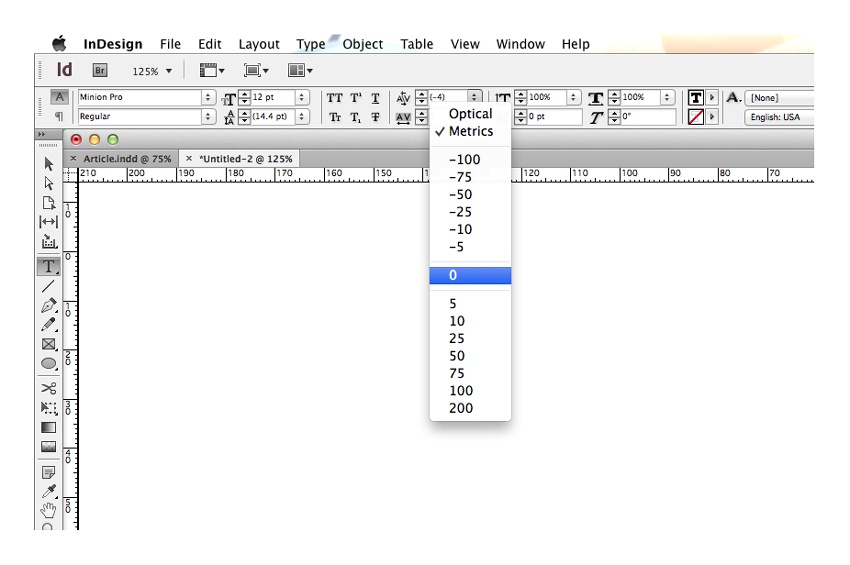Switch to Paragraph Formatting Controls

click(x=59, y=116)
